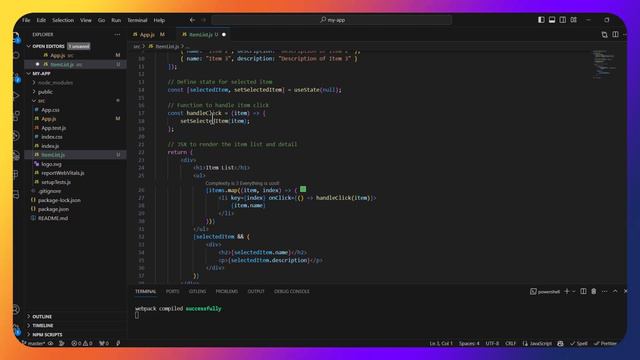Toggle the bottom panel layout icon
Image resolution: width=640 pixels, height=360 pixels.
point(552,20)
